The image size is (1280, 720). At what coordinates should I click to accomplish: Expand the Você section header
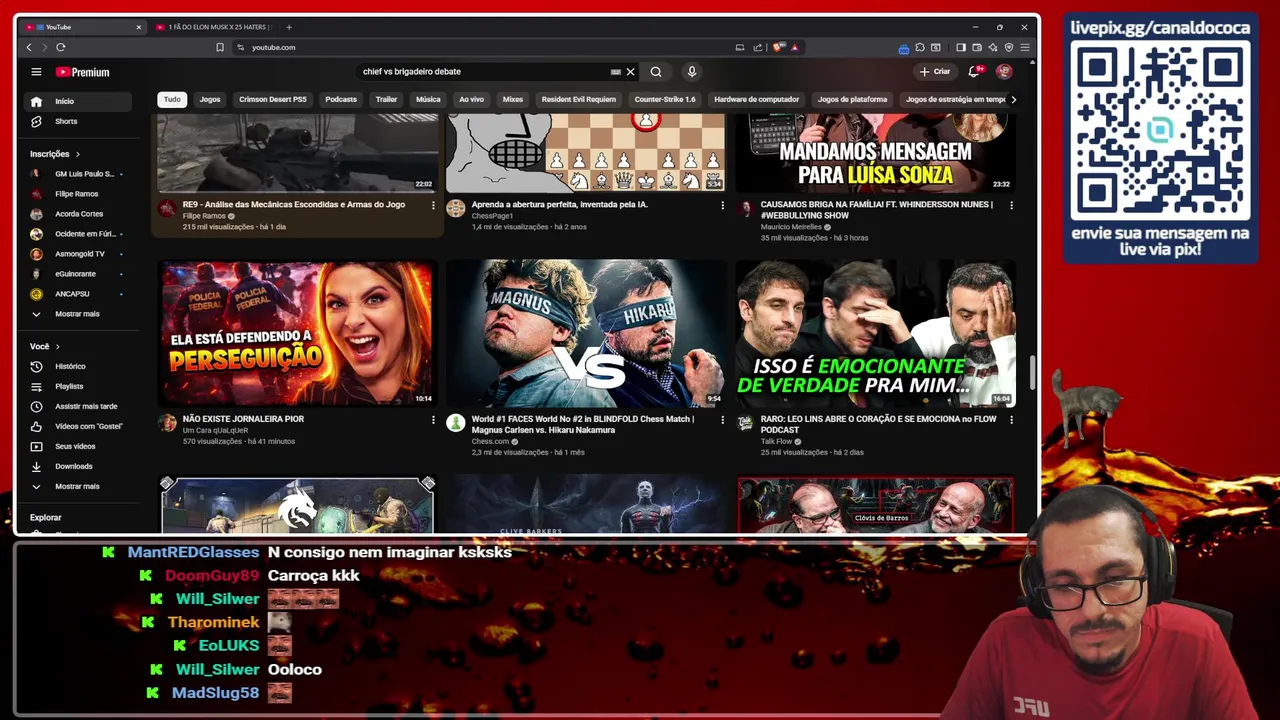[x=45, y=346]
